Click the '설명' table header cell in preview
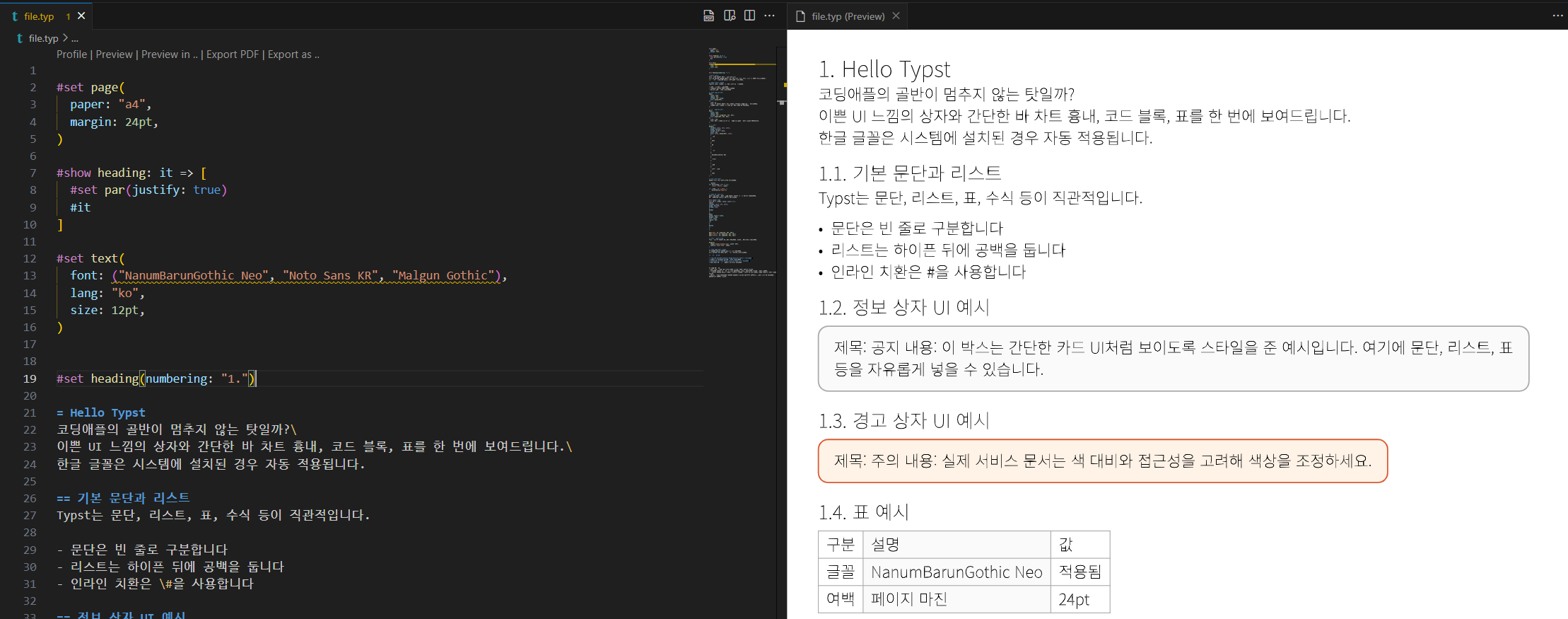This screenshot has height=619, width=1568. click(x=956, y=545)
